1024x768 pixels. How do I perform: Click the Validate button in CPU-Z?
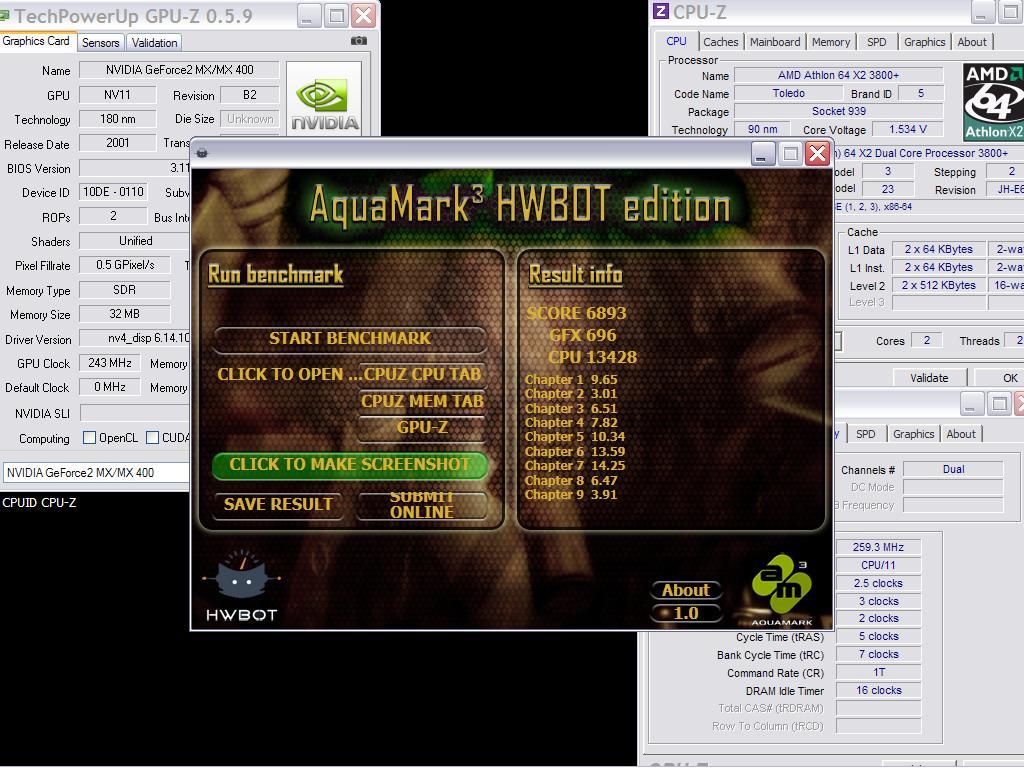tap(929, 377)
